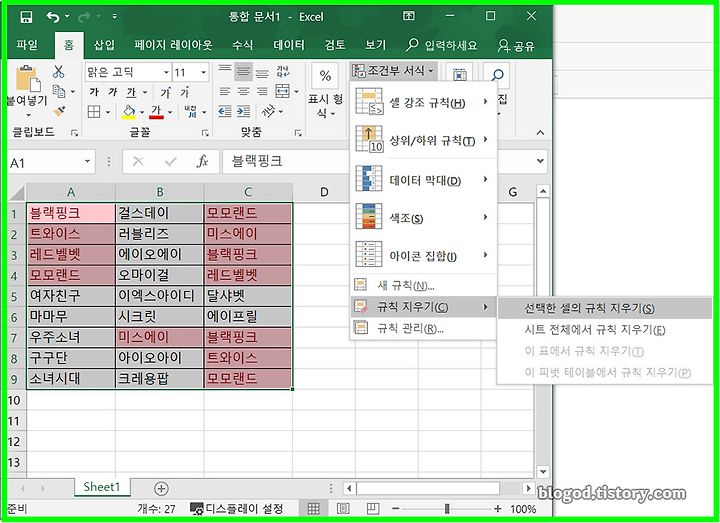Apply cell borders icon
Viewport: 720px width, 523px height.
94,112
